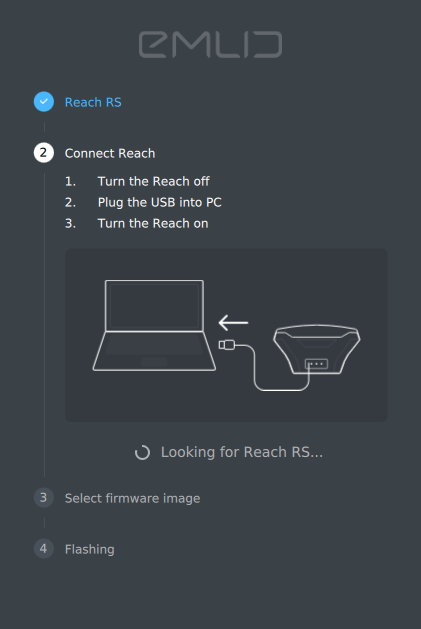421x629 pixels.
Task: Expand the Select firmware image step
Action: tap(132, 498)
